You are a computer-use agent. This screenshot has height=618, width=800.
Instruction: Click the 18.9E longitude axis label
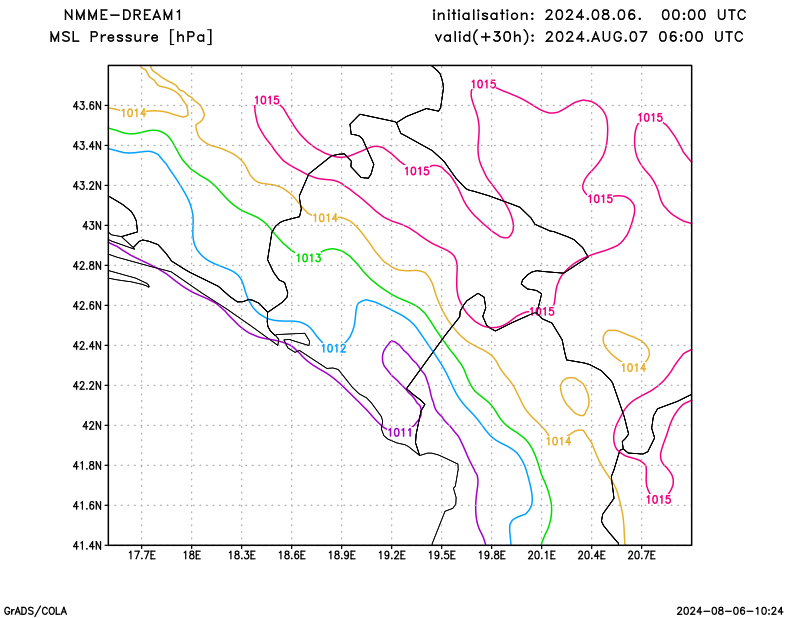click(342, 555)
